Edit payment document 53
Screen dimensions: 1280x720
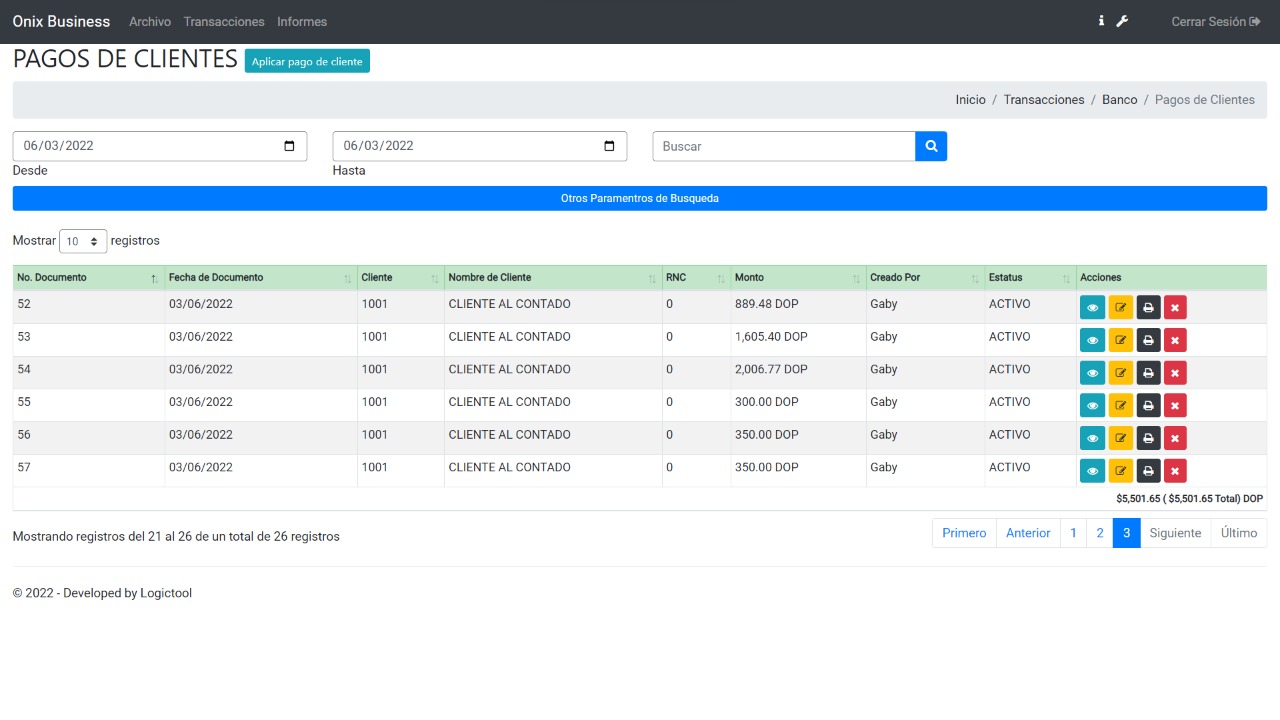pos(1120,341)
